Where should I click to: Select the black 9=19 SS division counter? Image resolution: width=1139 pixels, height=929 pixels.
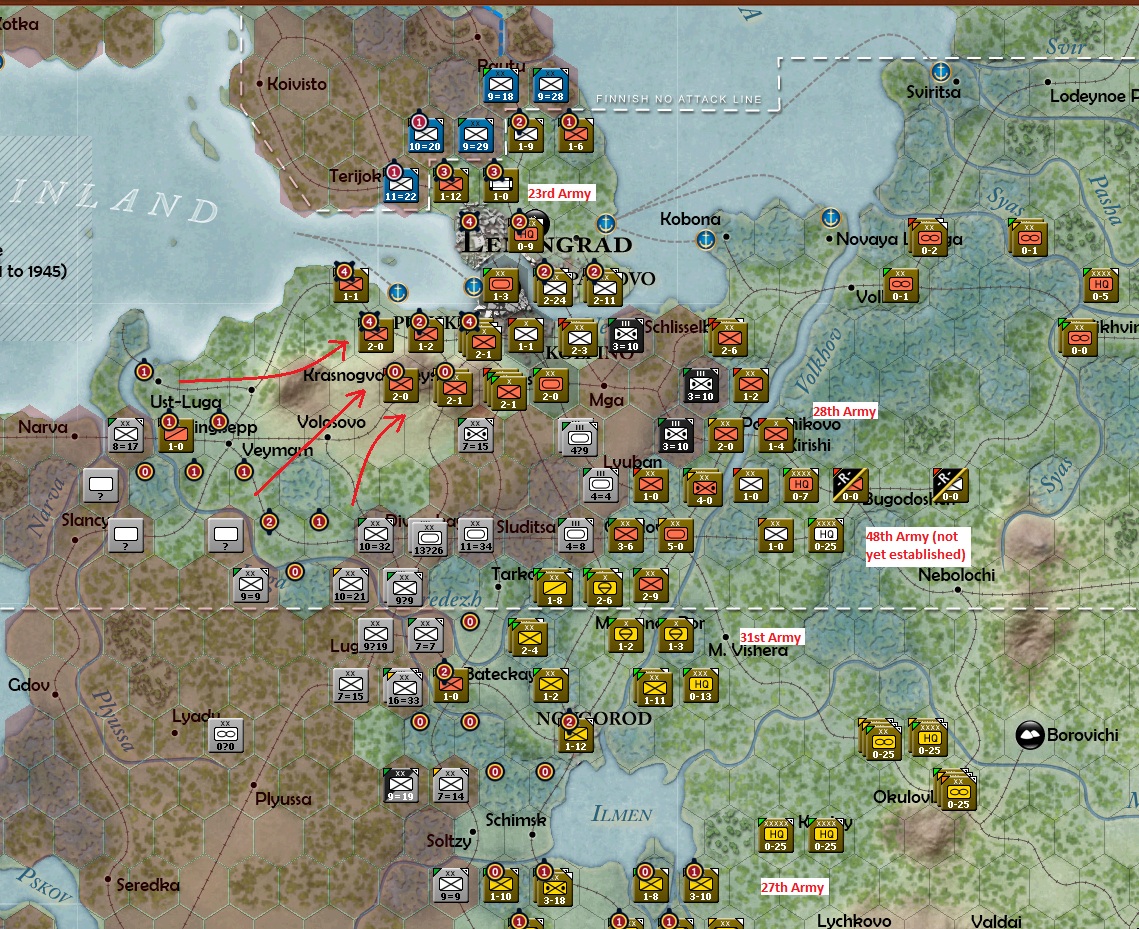(x=400, y=785)
